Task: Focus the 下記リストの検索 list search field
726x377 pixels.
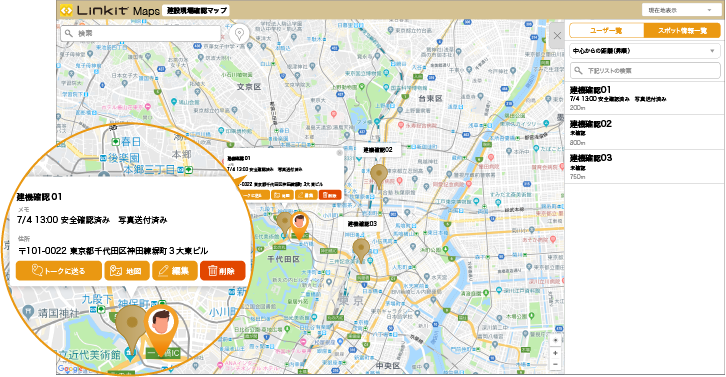Action: (x=645, y=70)
